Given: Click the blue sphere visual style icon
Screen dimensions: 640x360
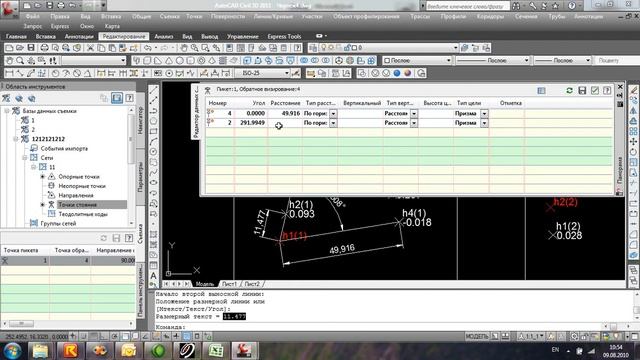Looking at the screenshot, I should [x=397, y=73].
